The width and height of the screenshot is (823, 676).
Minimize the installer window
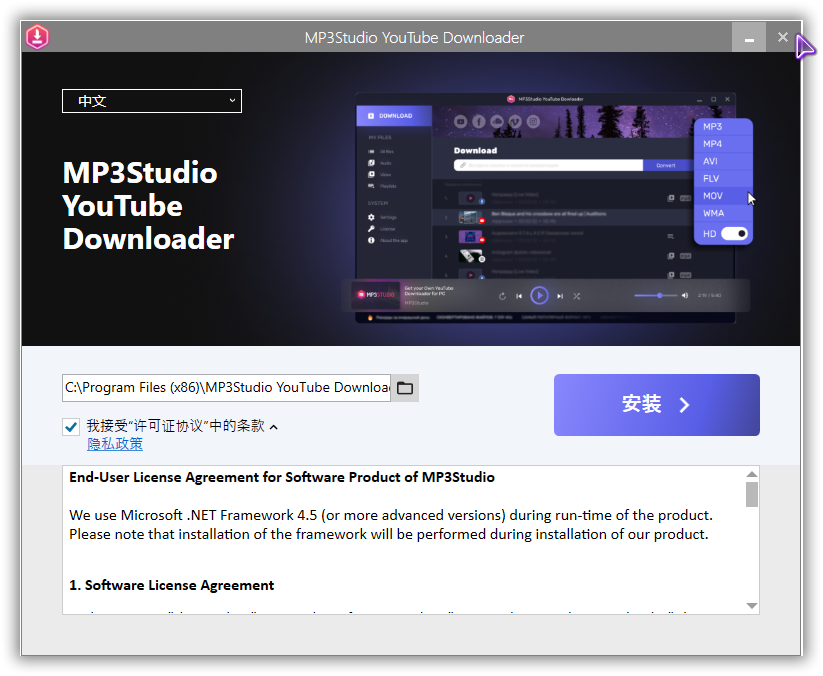pos(749,37)
